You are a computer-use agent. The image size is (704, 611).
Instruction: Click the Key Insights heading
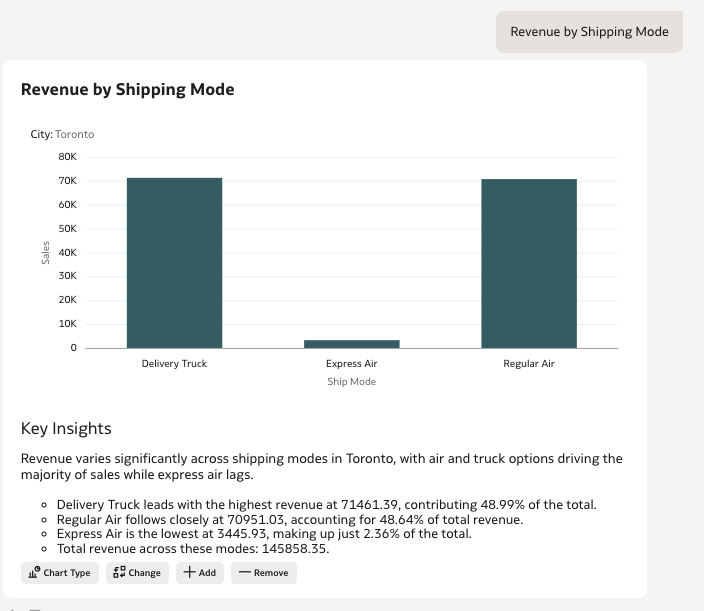pyautogui.click(x=66, y=429)
